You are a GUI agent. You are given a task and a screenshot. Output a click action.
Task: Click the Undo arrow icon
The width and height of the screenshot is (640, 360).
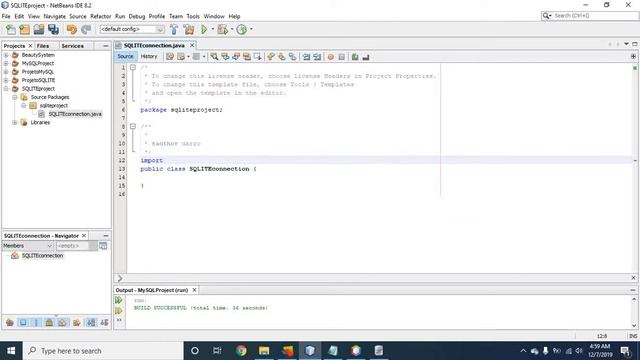point(72,29)
